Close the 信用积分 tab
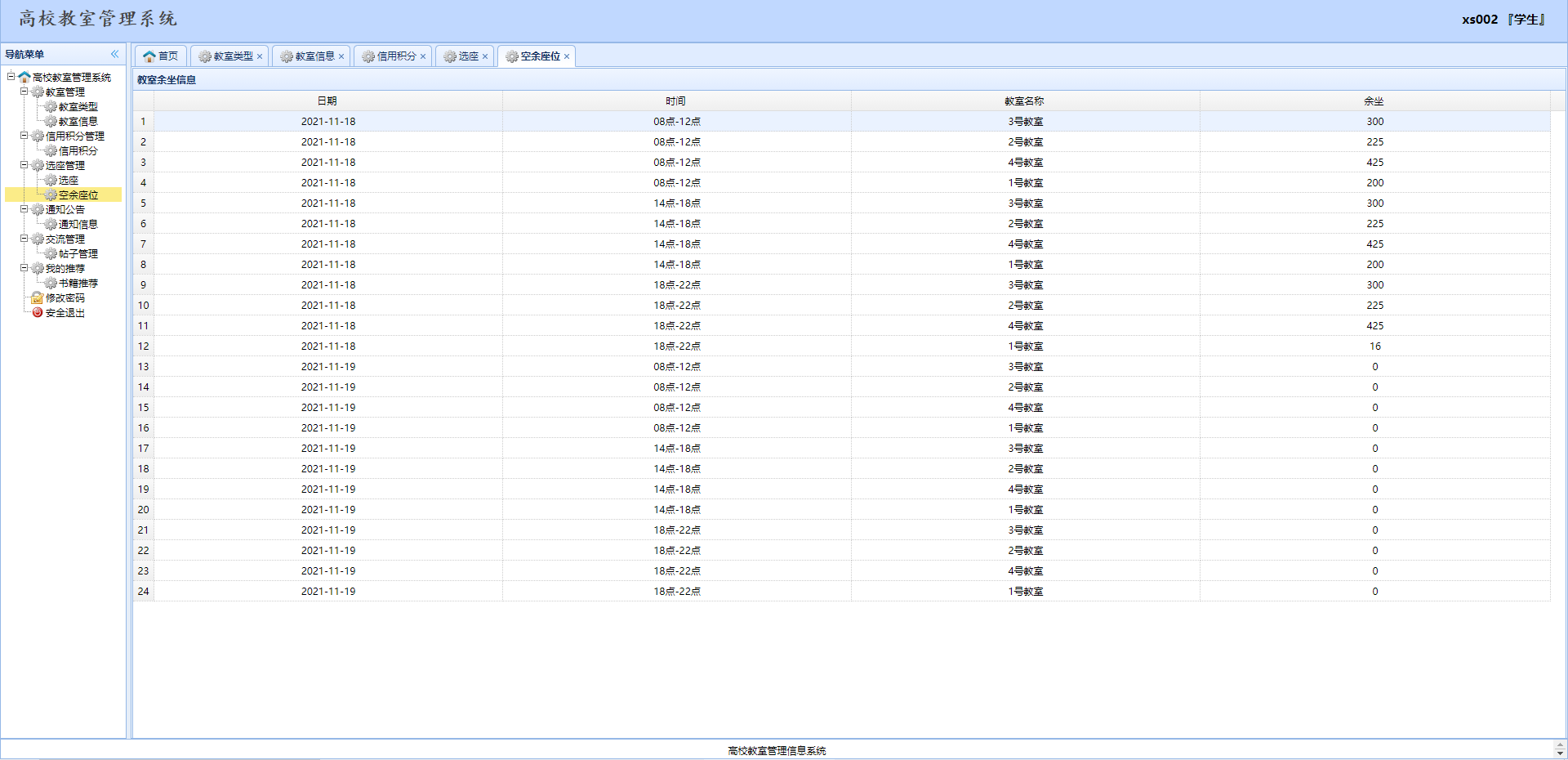The width and height of the screenshot is (1568, 760). (423, 56)
